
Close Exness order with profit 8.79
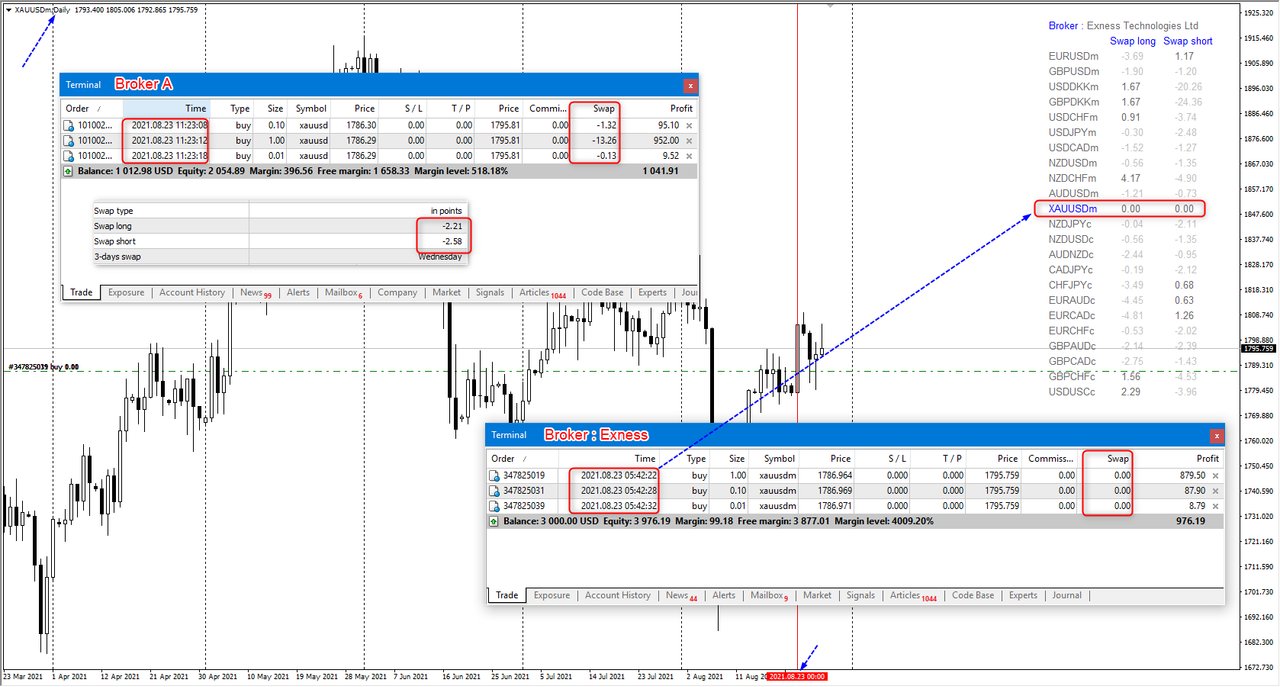tap(1215, 506)
